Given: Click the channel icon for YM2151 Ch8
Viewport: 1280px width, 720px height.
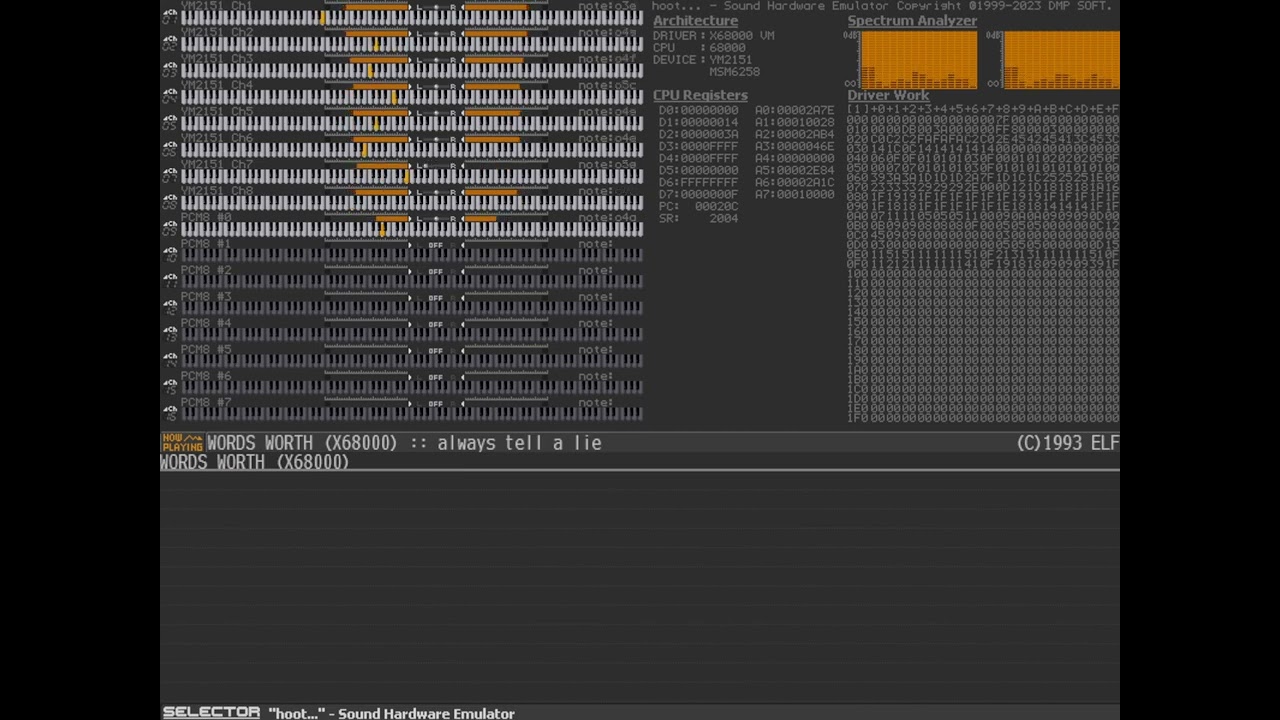Looking at the screenshot, I should [x=170, y=201].
